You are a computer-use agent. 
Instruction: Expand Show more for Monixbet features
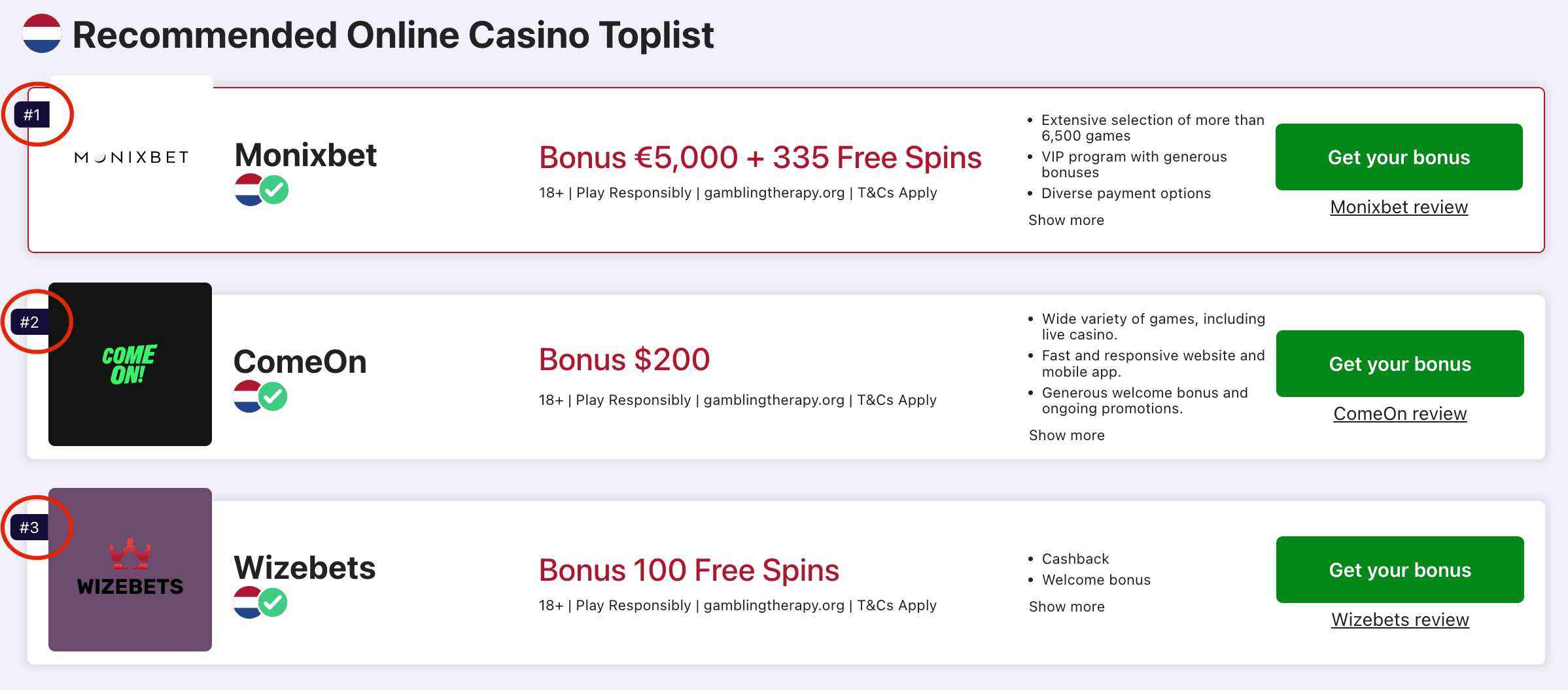[1066, 220]
